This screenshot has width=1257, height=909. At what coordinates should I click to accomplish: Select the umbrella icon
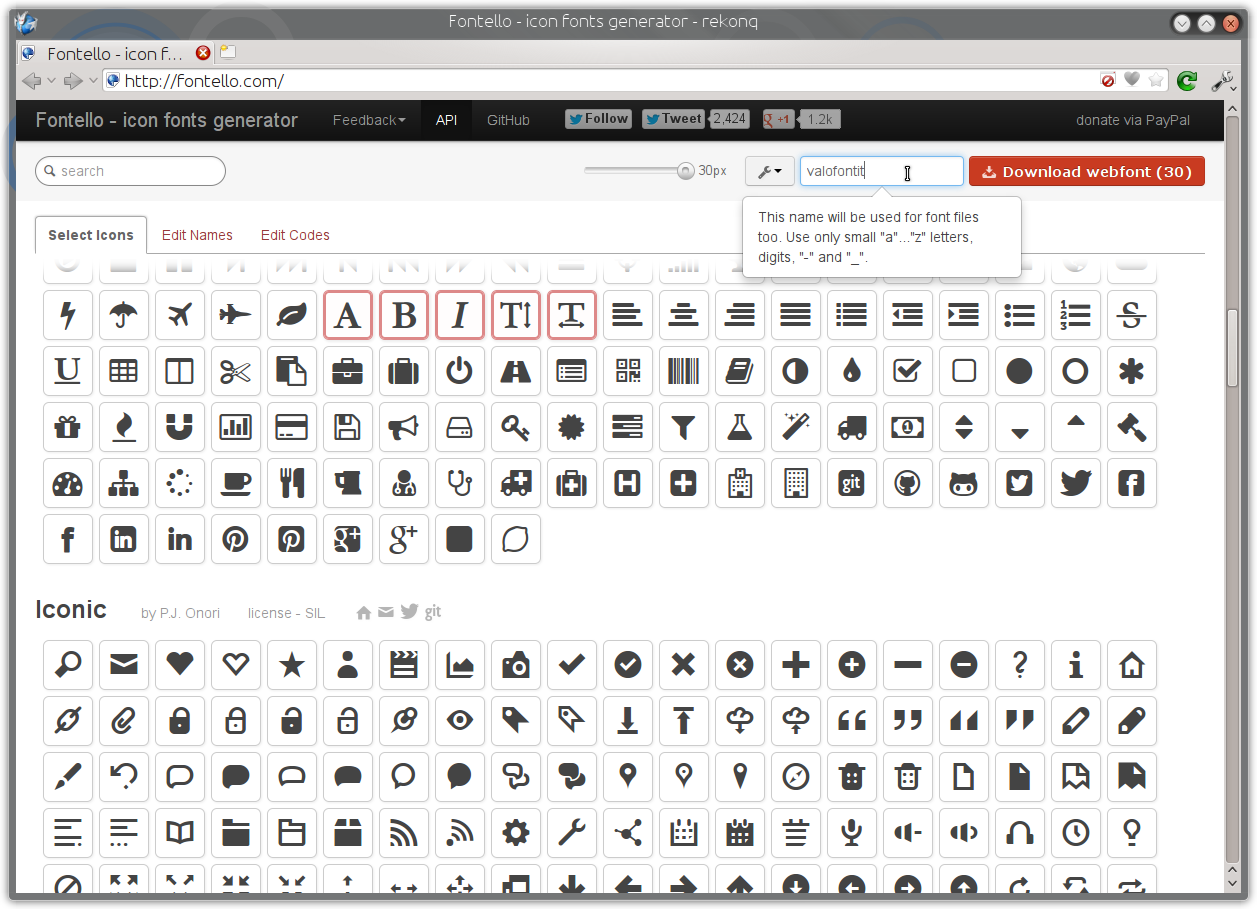click(x=124, y=315)
